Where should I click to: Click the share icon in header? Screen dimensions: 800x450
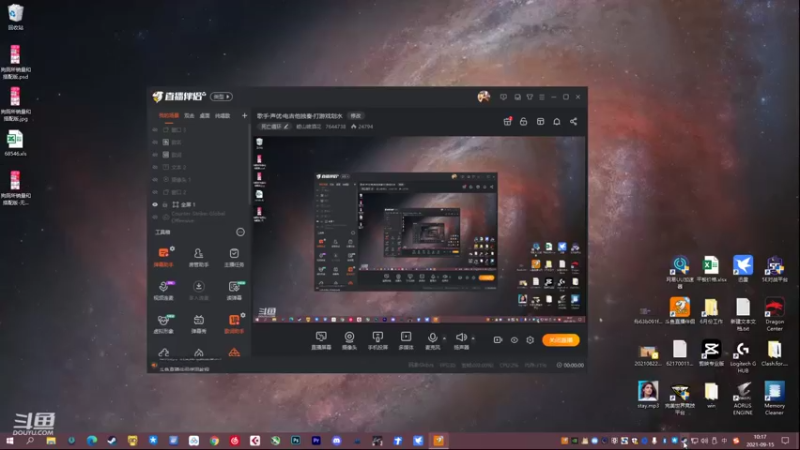pos(573,121)
